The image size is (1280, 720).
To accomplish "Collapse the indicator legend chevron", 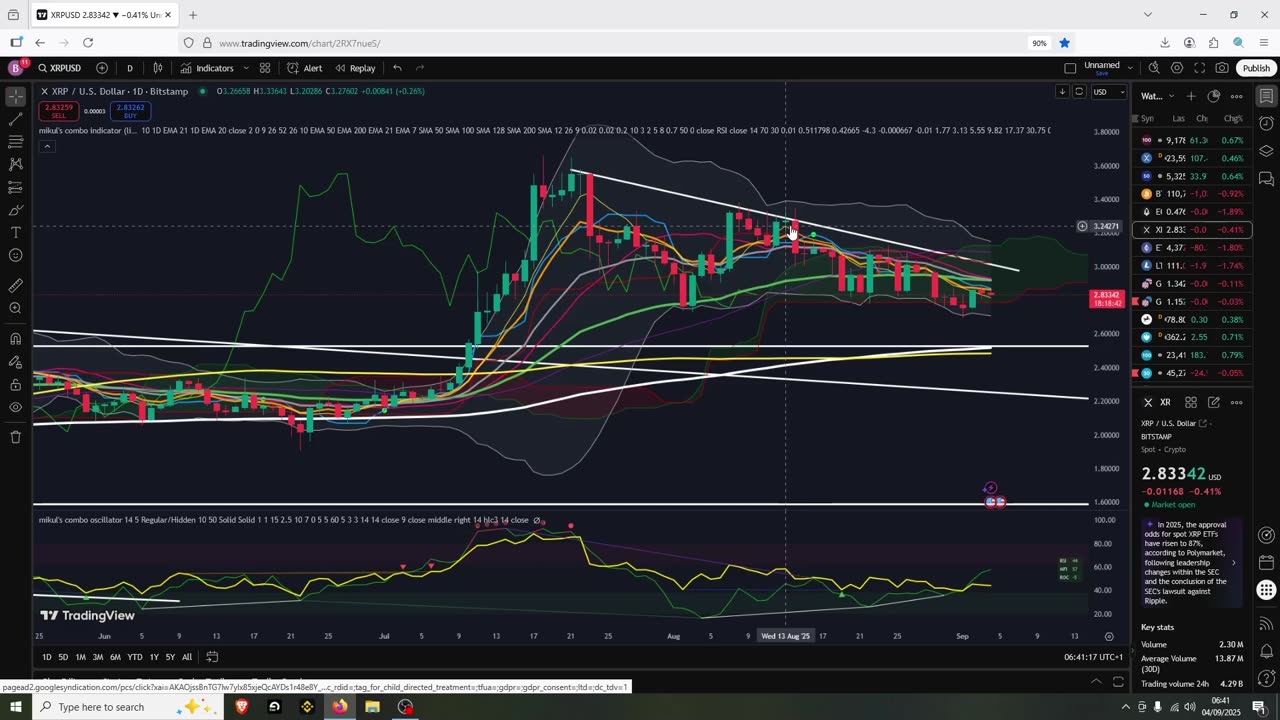I will point(46,146).
